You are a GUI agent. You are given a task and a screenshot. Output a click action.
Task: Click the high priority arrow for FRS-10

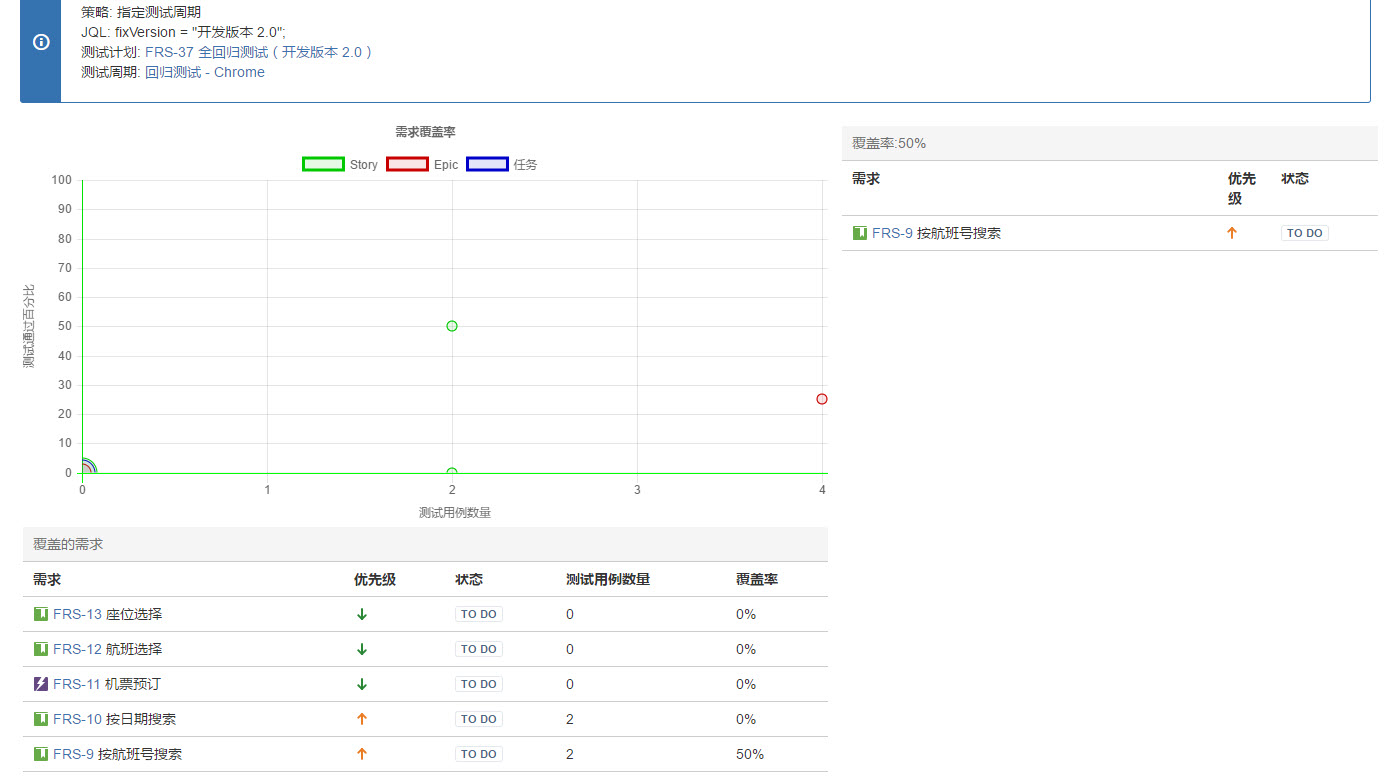362,719
